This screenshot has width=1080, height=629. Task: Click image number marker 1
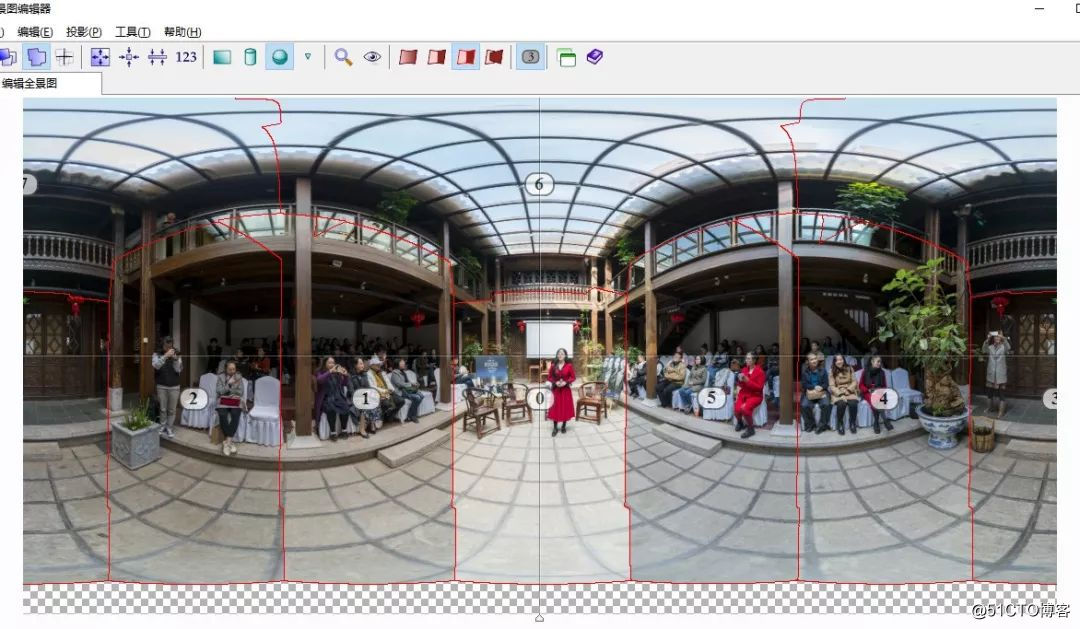(366, 398)
